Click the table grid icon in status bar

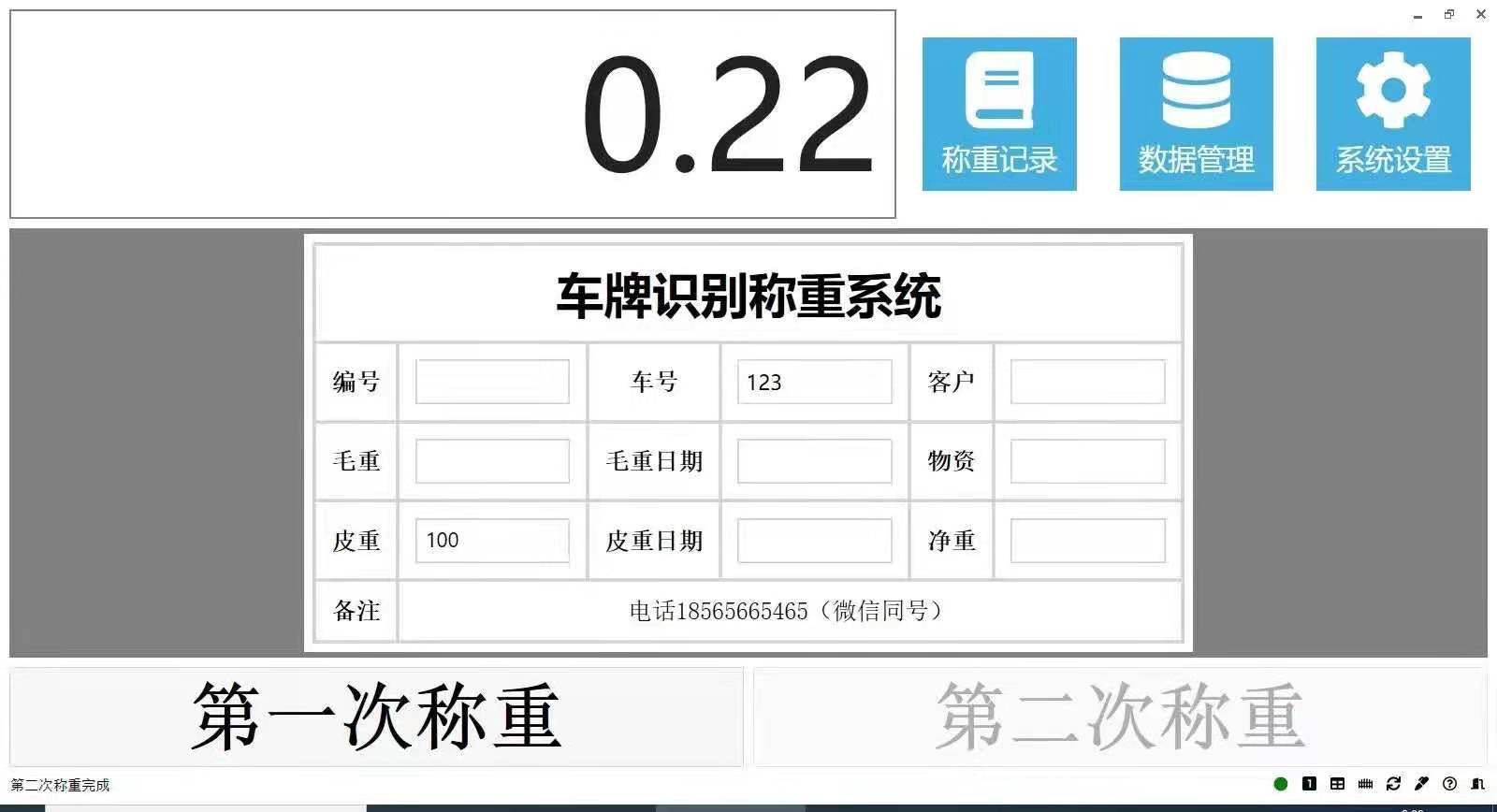click(x=1337, y=784)
